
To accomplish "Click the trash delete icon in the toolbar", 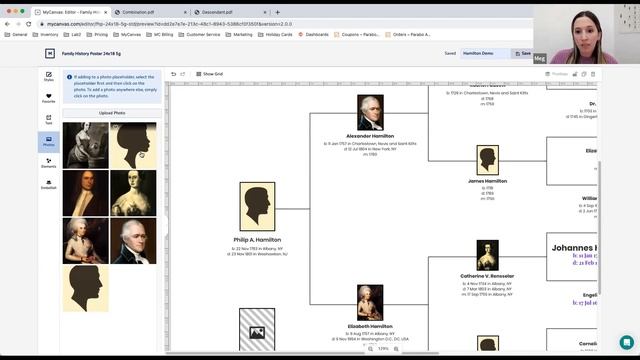I will 593,74.
